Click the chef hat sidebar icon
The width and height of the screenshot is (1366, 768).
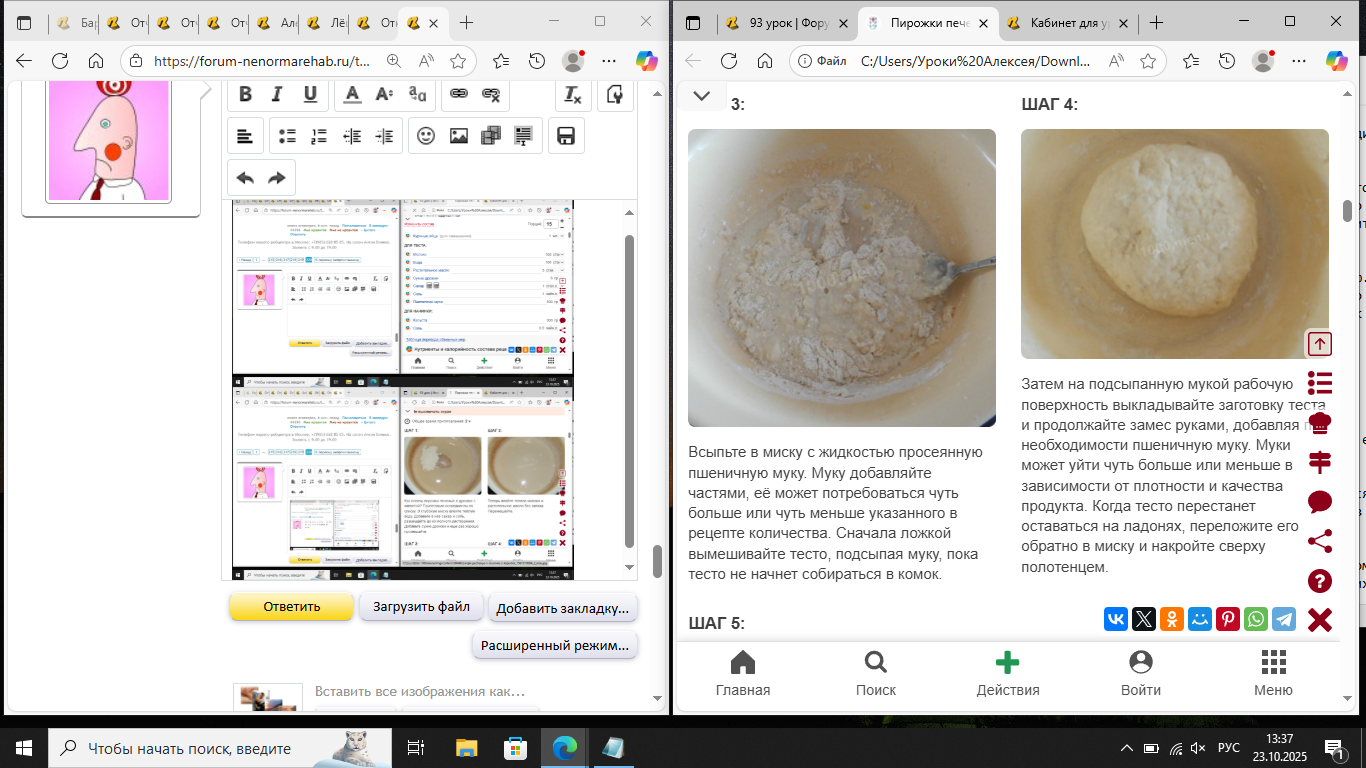click(x=1320, y=423)
